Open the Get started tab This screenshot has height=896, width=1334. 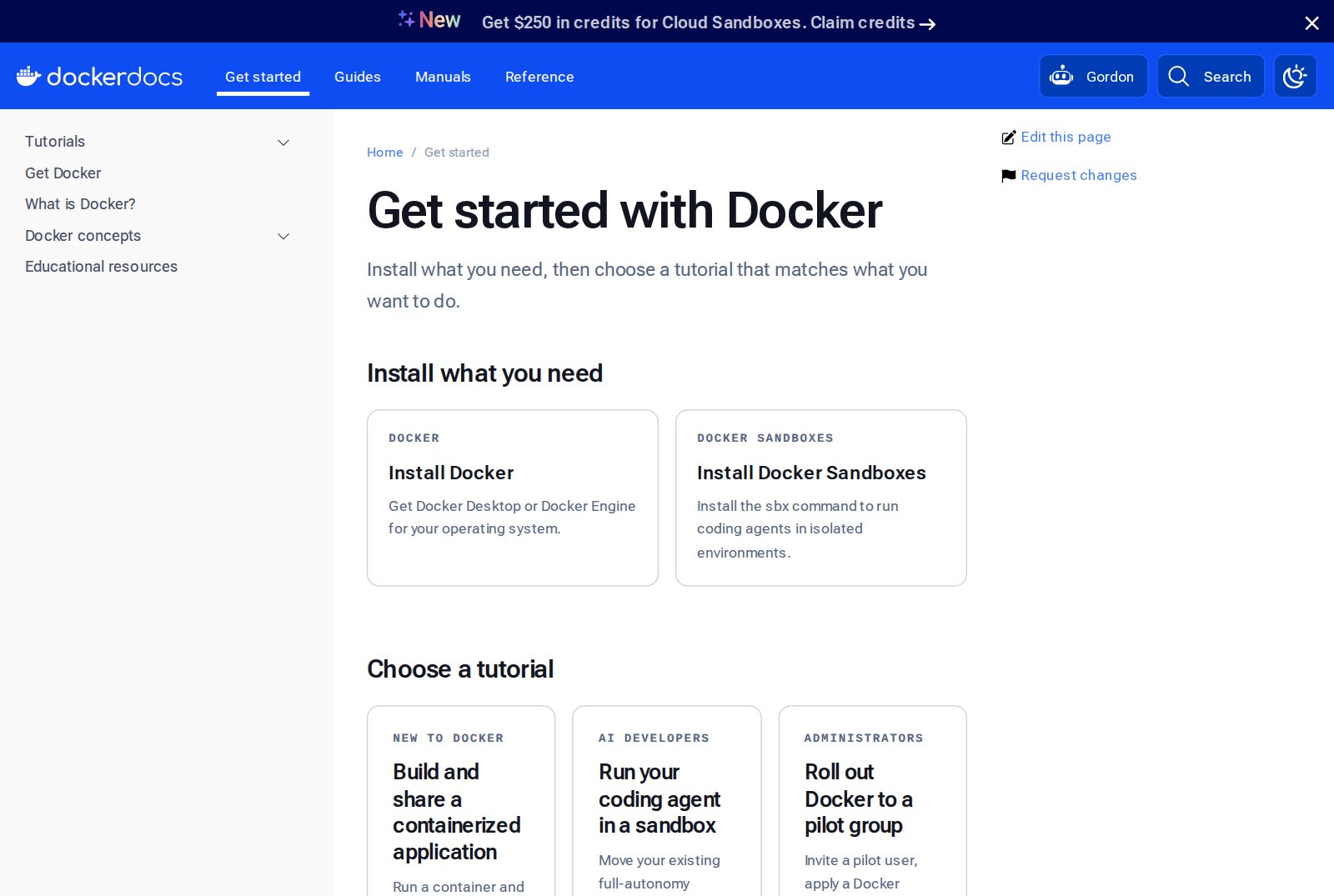tap(263, 77)
